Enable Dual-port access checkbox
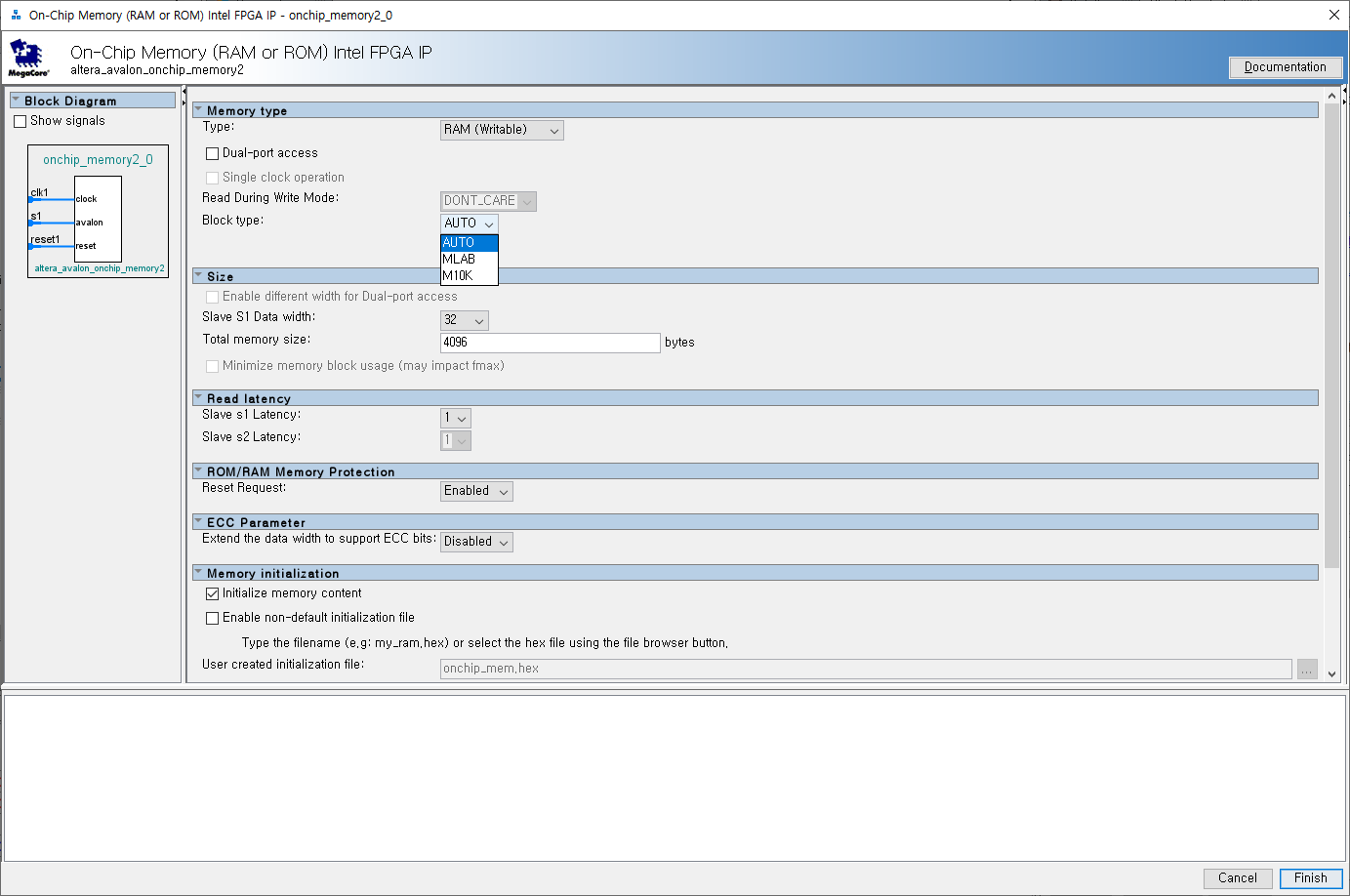The width and height of the screenshot is (1350, 896). click(x=212, y=153)
